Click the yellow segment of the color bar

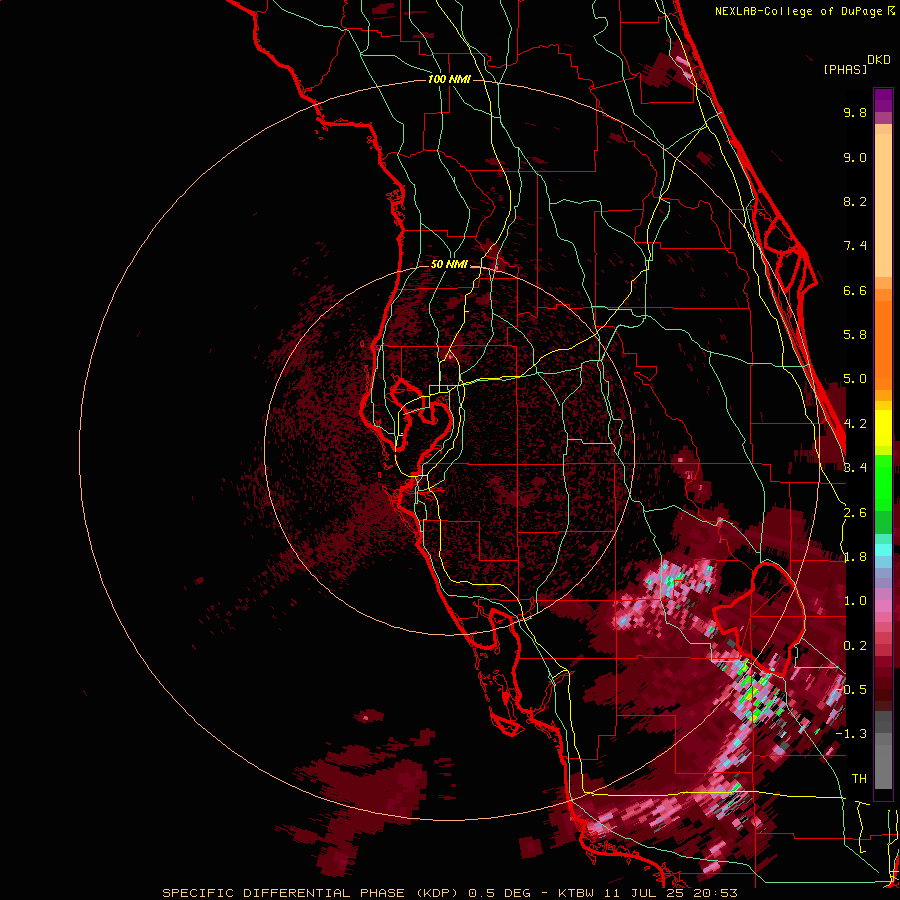coord(883,428)
